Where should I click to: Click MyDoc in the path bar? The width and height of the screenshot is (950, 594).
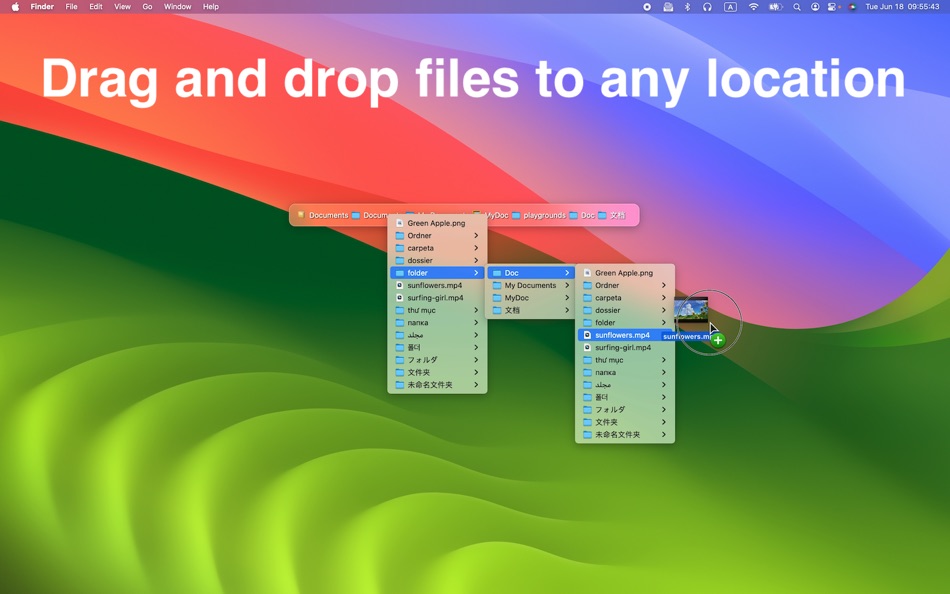(497, 215)
